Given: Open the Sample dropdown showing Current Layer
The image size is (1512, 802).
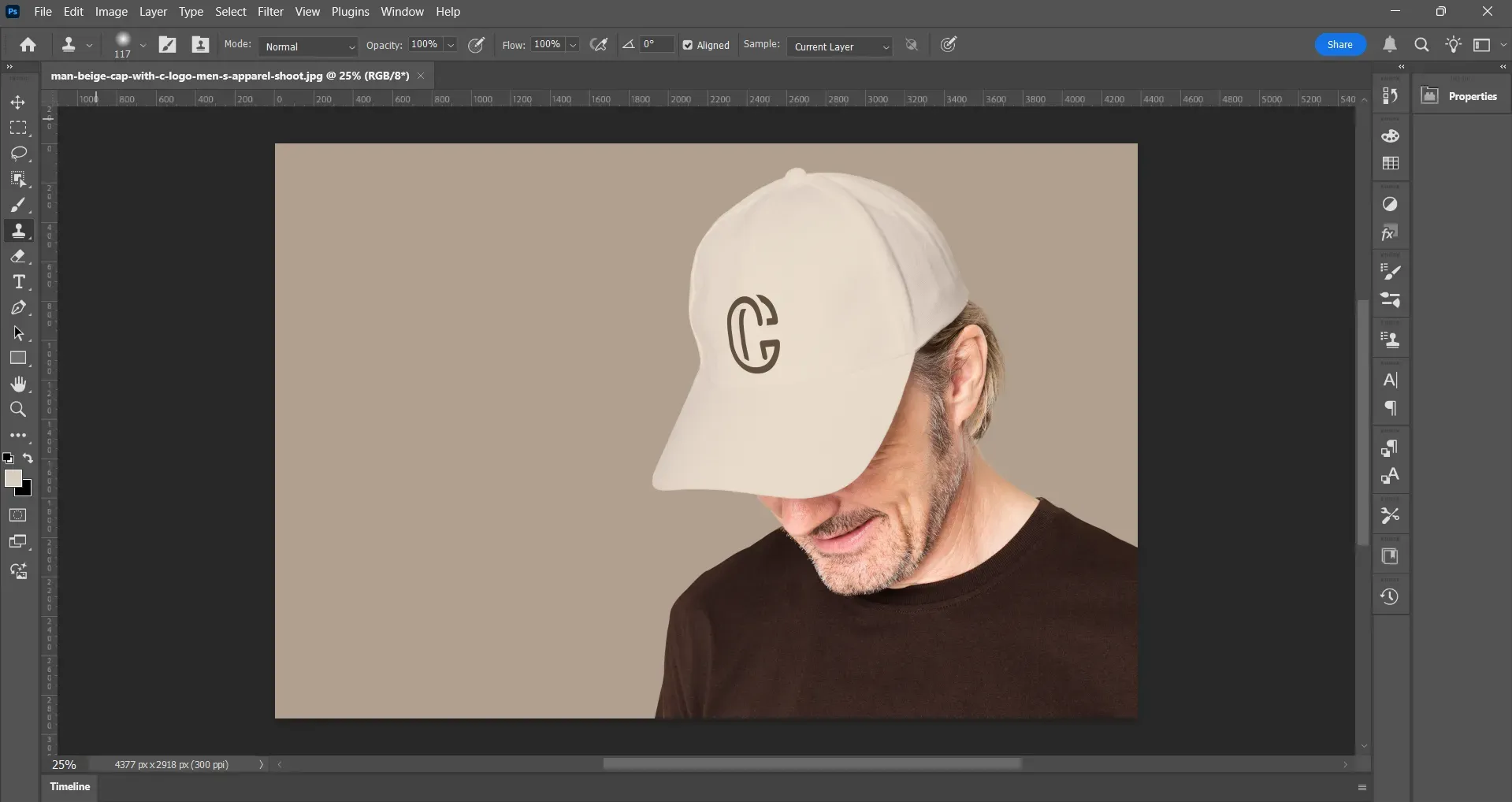Looking at the screenshot, I should coord(839,46).
